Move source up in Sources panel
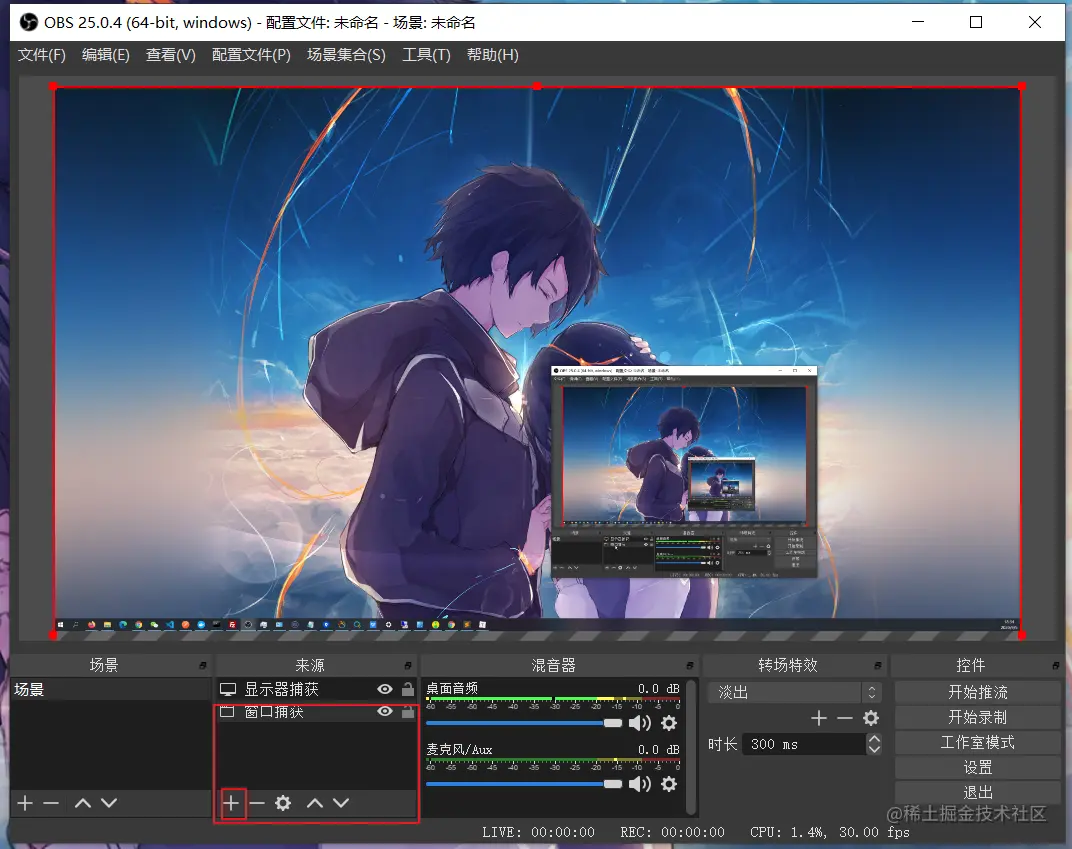 click(315, 803)
